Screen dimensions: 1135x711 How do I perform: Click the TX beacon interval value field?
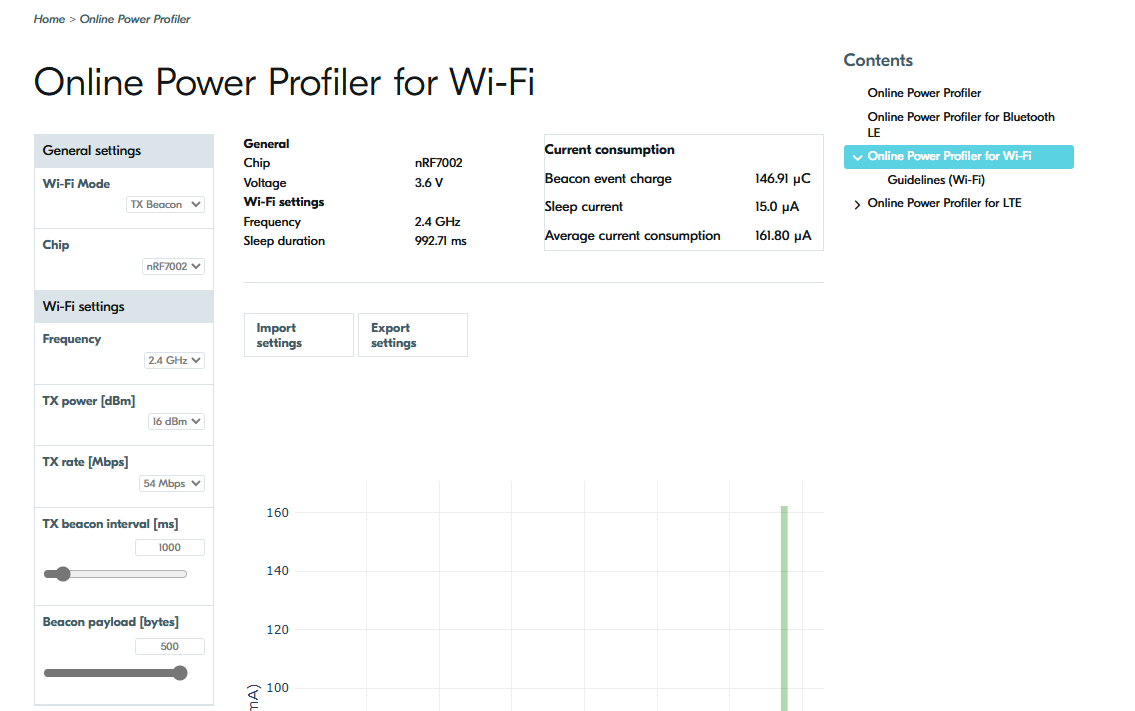click(x=170, y=547)
